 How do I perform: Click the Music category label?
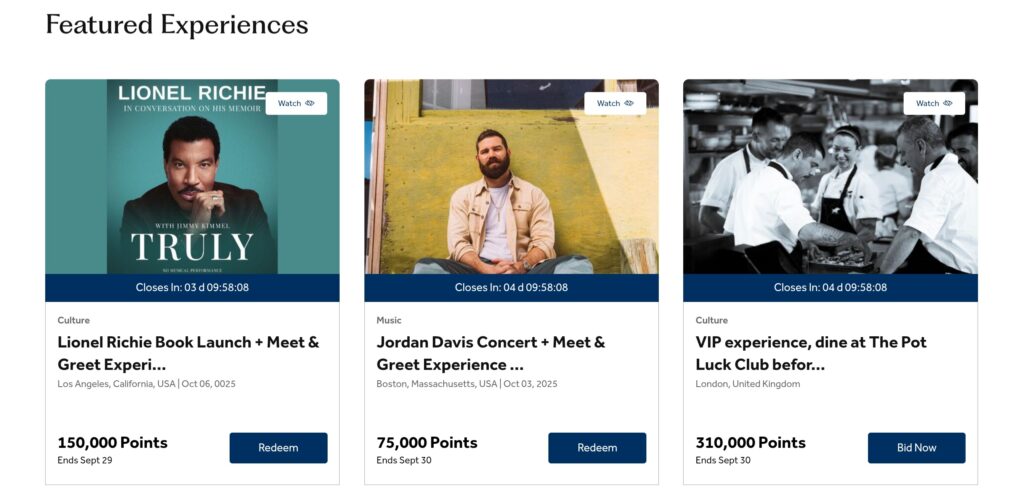point(389,321)
